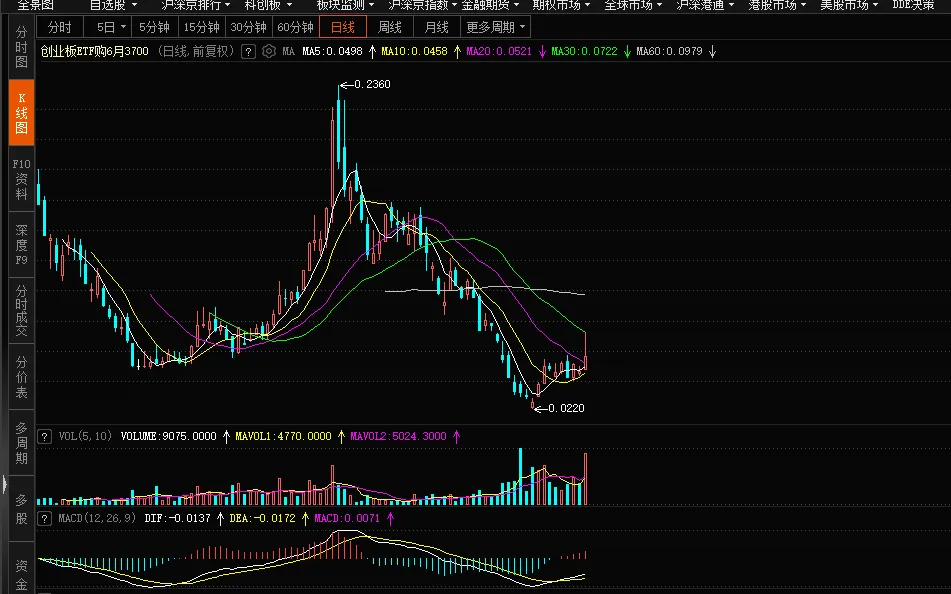Select the 5分钟 period tab
This screenshot has height=594, width=951.
coord(154,27)
